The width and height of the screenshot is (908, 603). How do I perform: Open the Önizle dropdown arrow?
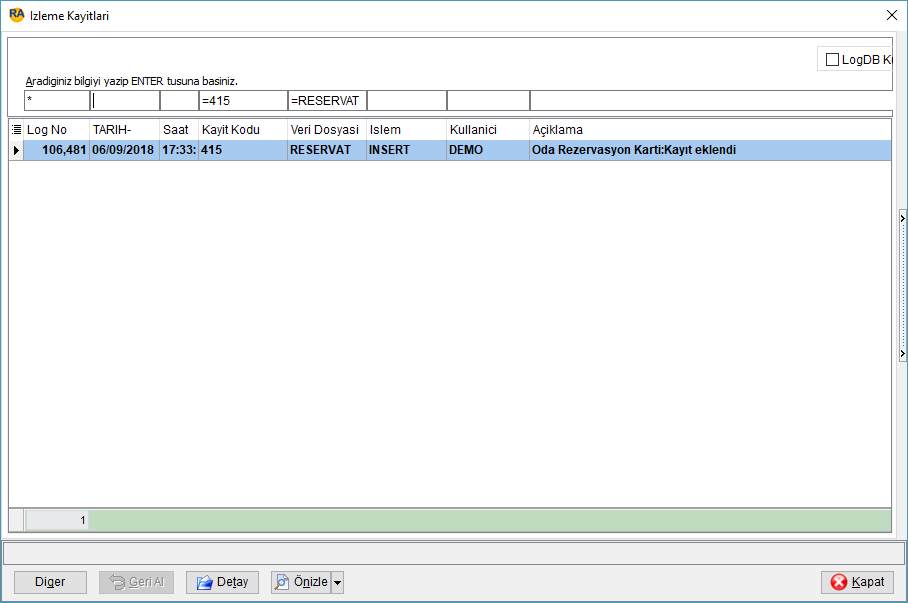tap(338, 583)
